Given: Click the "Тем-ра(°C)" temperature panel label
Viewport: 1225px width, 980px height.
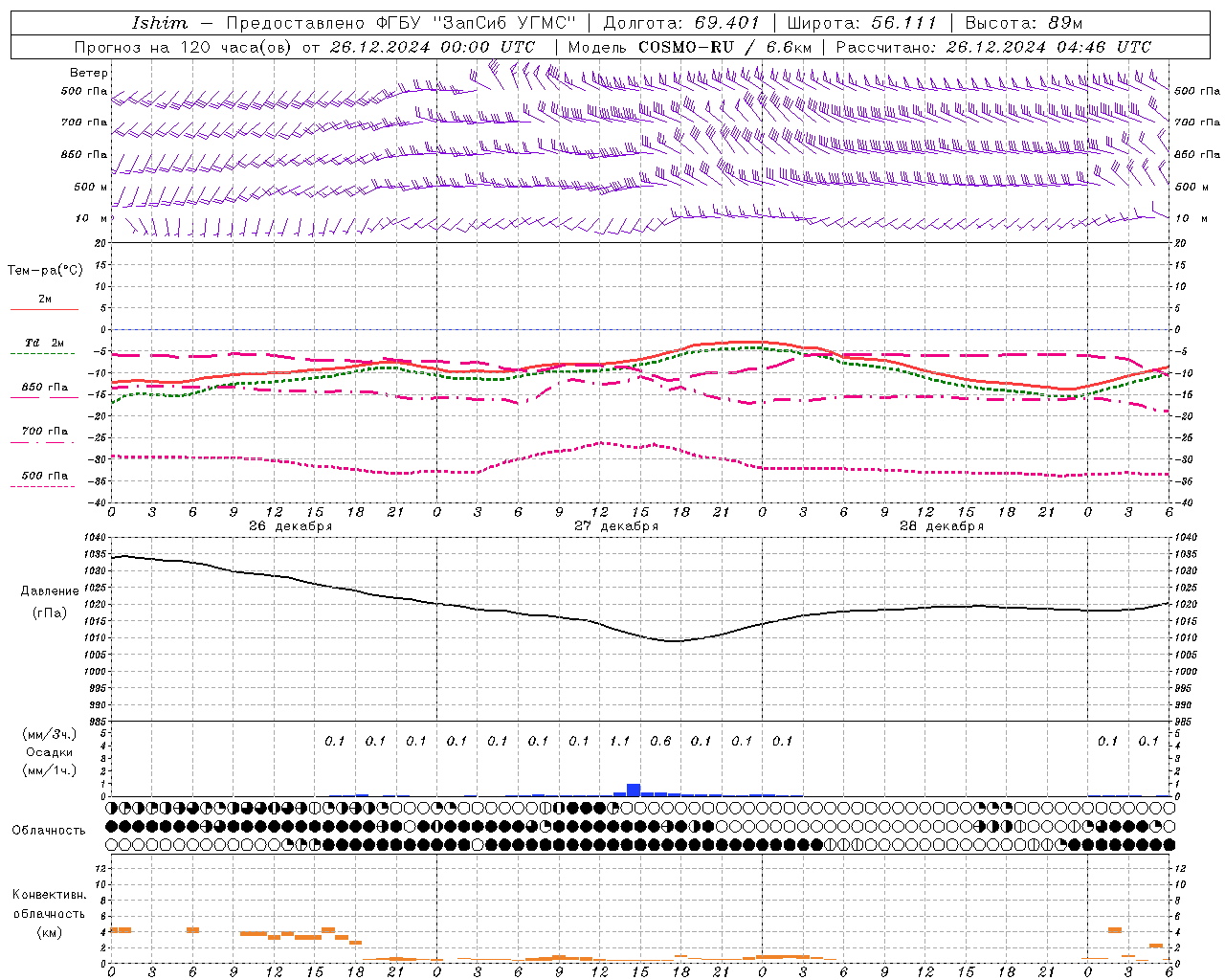Looking at the screenshot, I should coord(45,271).
